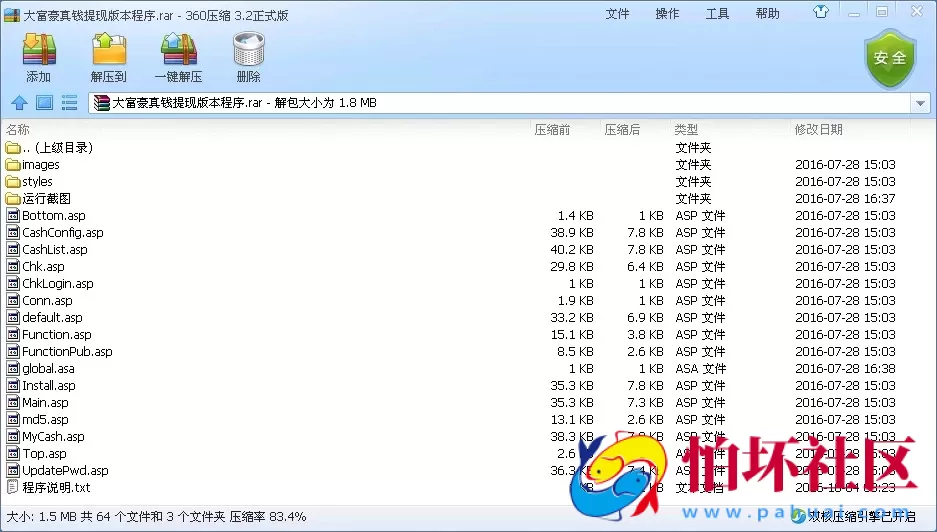Click the 一键解压 (One-click extract) icon
This screenshot has width=937, height=532.
[x=179, y=50]
